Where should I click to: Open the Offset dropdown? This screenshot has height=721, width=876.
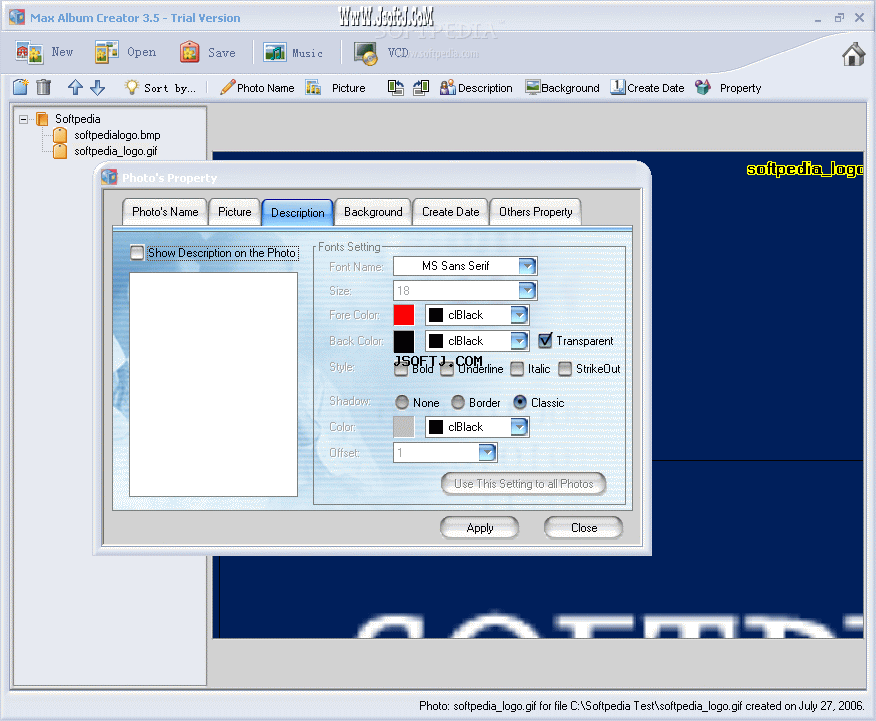[x=487, y=452]
